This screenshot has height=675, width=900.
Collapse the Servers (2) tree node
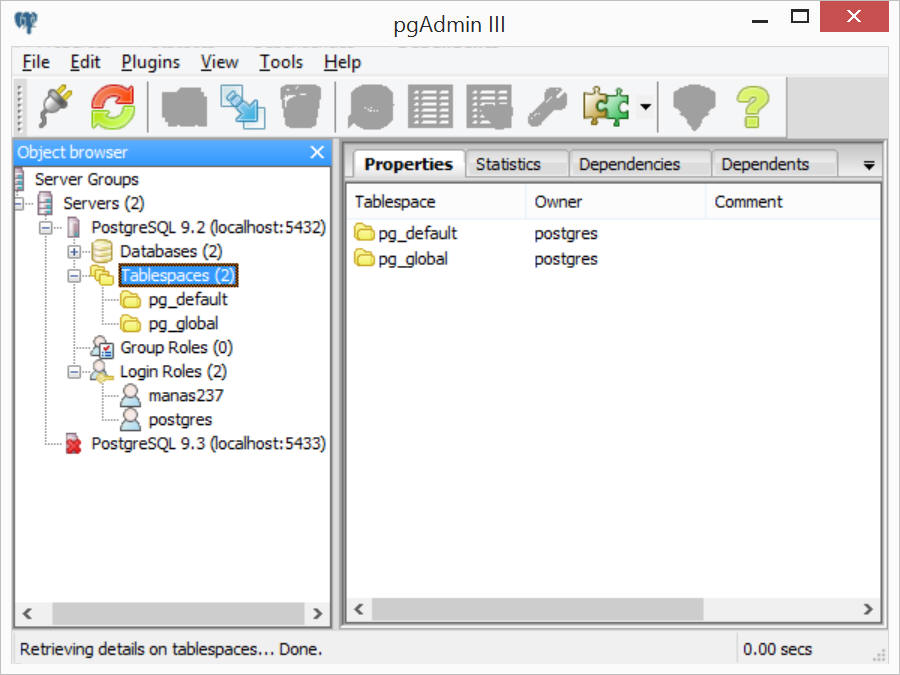click(18, 203)
